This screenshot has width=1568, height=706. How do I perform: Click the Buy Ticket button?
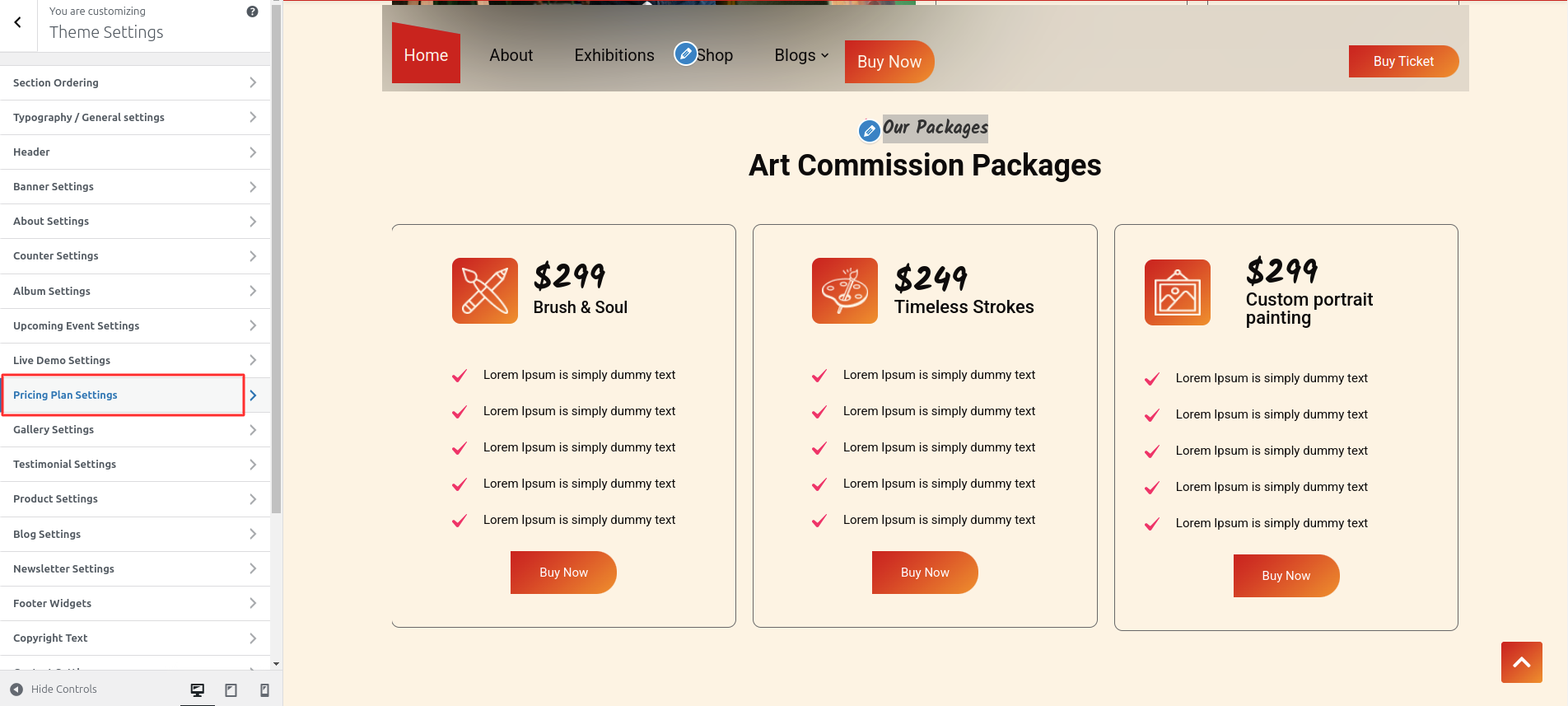pyautogui.click(x=1403, y=61)
